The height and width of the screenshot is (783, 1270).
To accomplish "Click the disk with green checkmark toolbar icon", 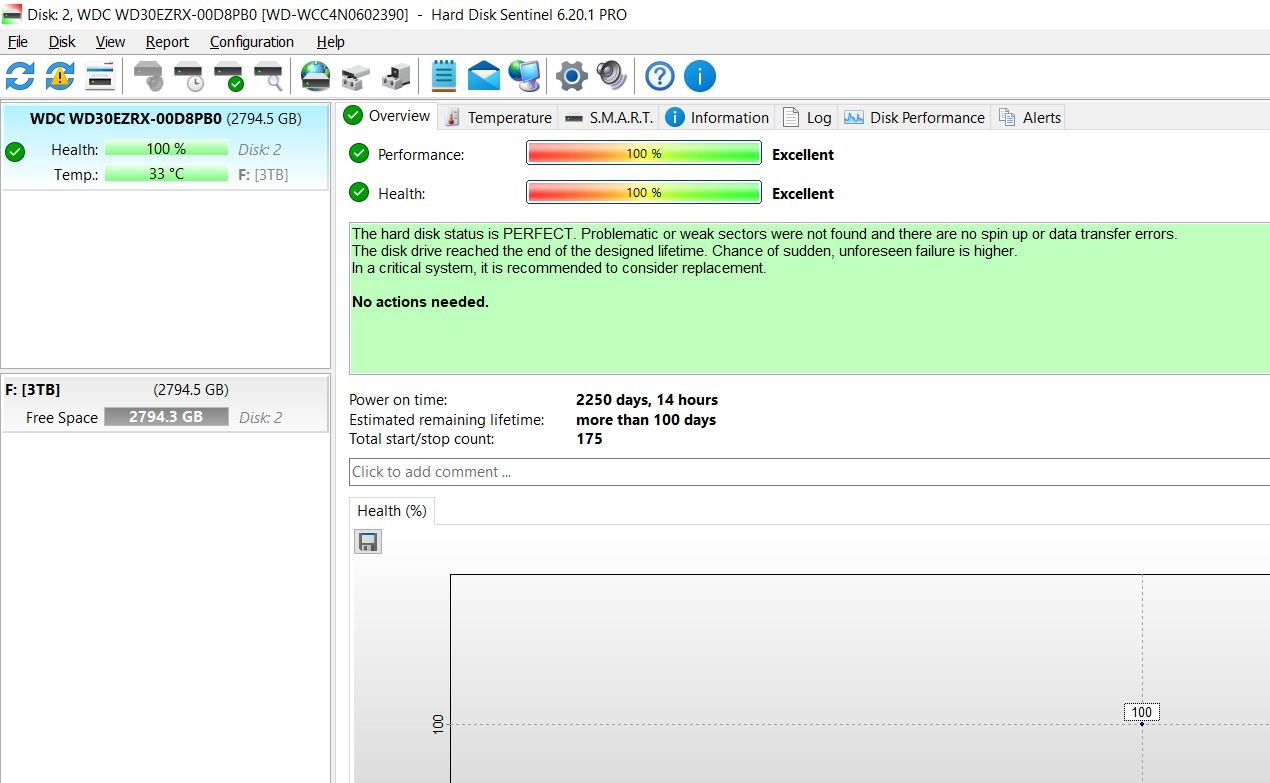I will [229, 76].
